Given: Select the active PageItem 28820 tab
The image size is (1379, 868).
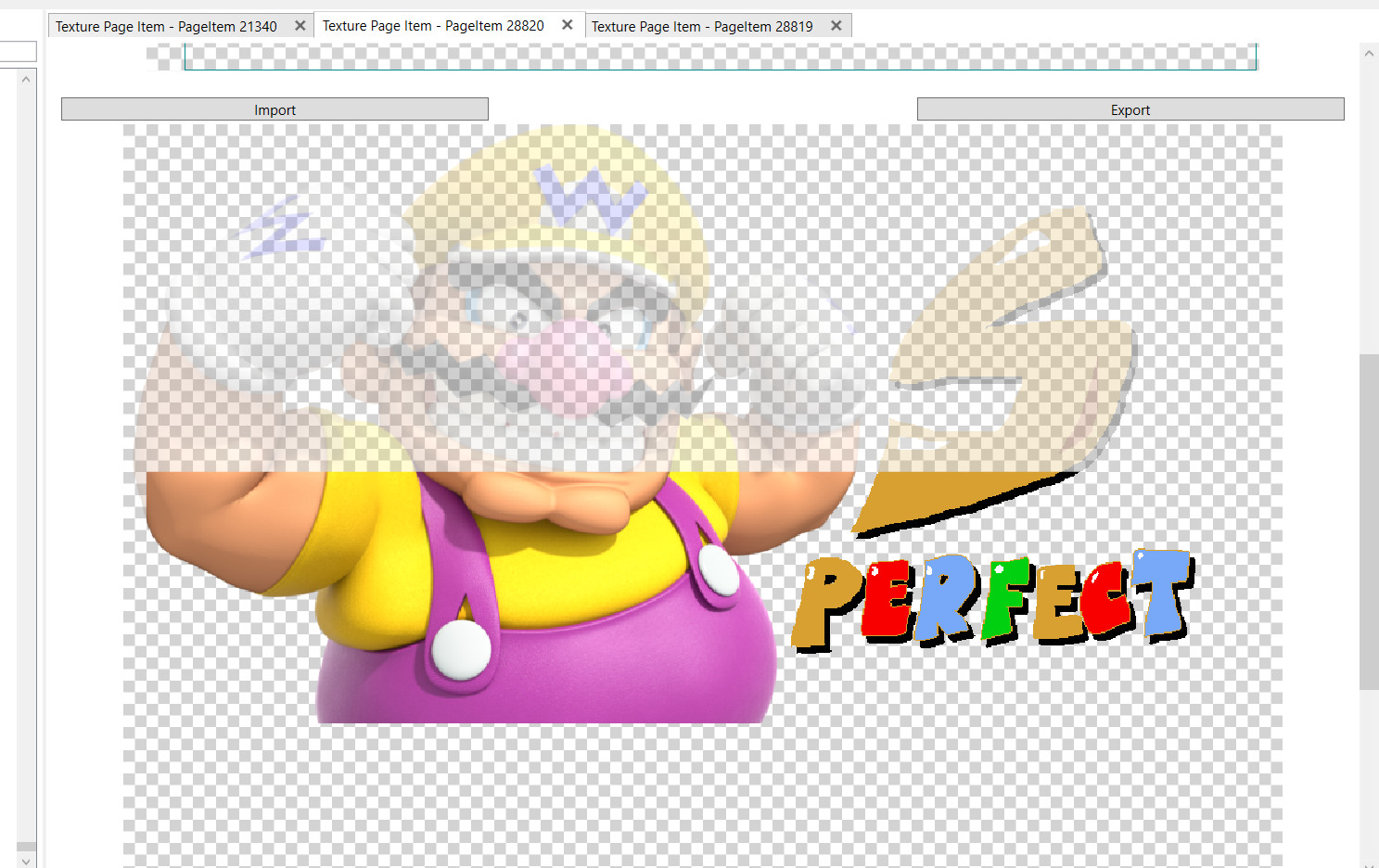Looking at the screenshot, I should [431, 25].
